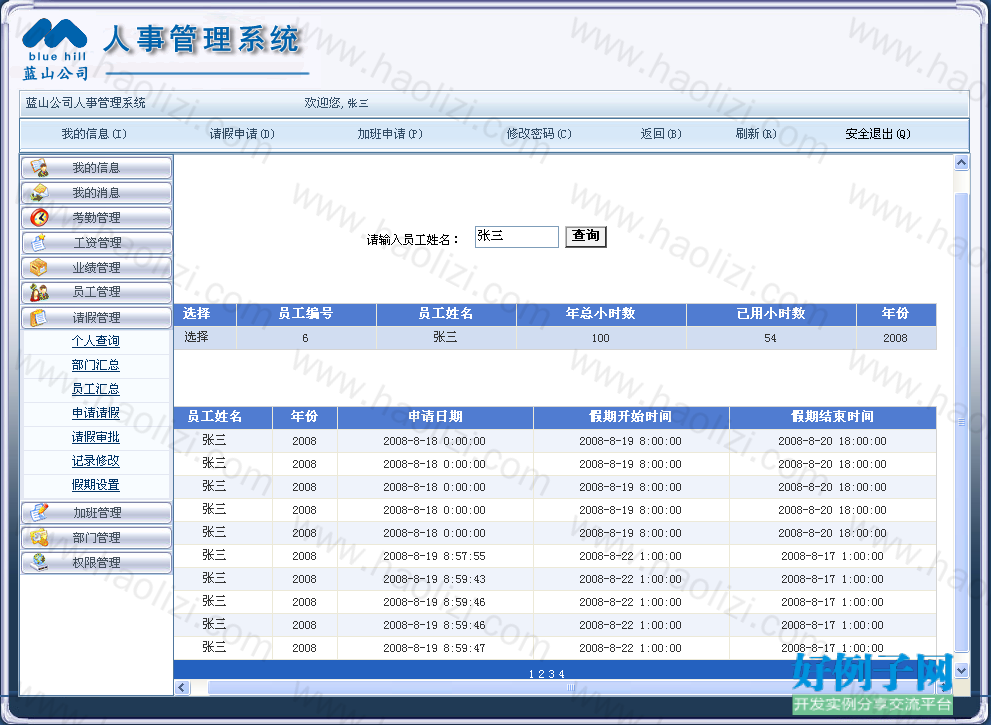Screen dimensions: 991x725
Task: Expand the 考勤管理 sidebar section
Action: point(97,217)
